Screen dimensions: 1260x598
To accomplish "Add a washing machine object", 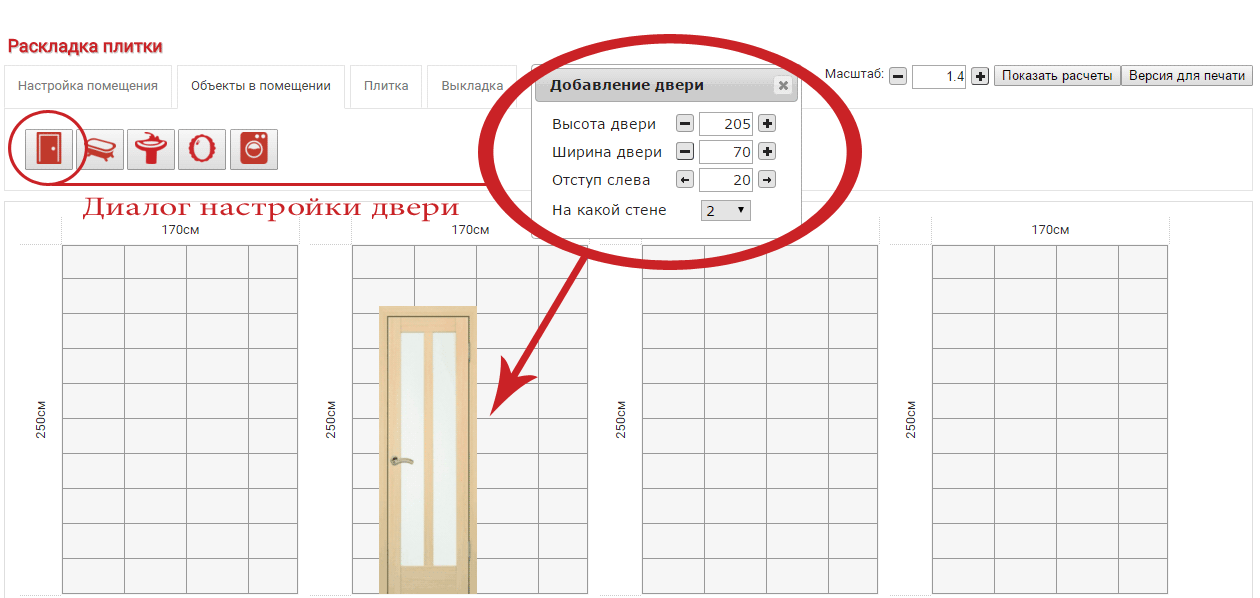I will (253, 149).
